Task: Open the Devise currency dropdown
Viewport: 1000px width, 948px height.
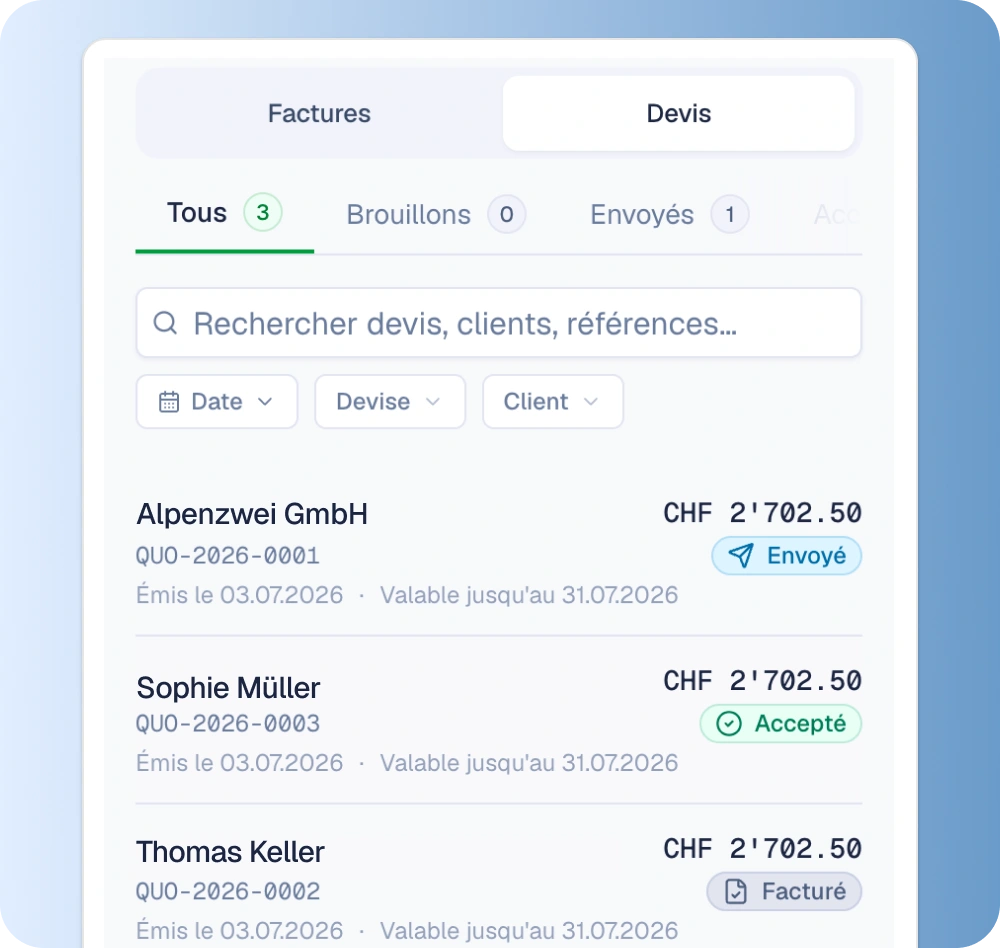Action: [390, 401]
